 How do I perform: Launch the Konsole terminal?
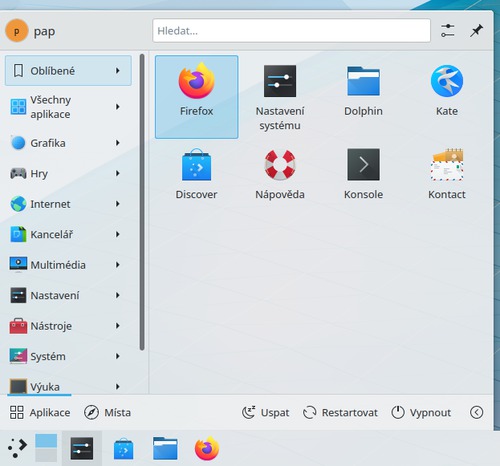[x=363, y=174]
